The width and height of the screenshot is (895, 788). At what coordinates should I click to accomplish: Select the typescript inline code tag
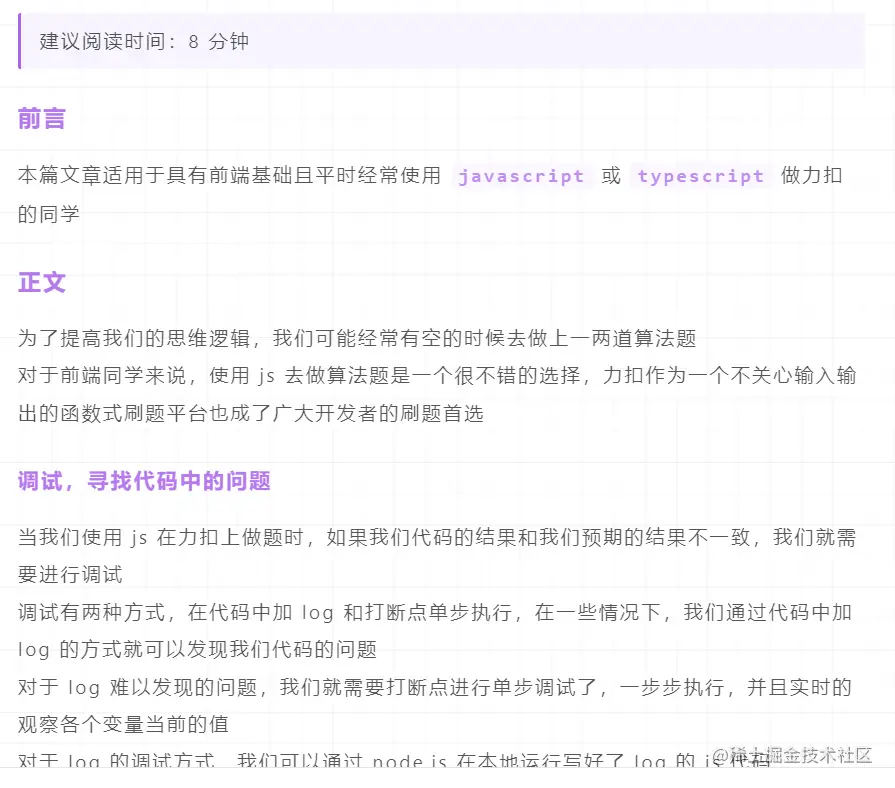[x=700, y=176]
